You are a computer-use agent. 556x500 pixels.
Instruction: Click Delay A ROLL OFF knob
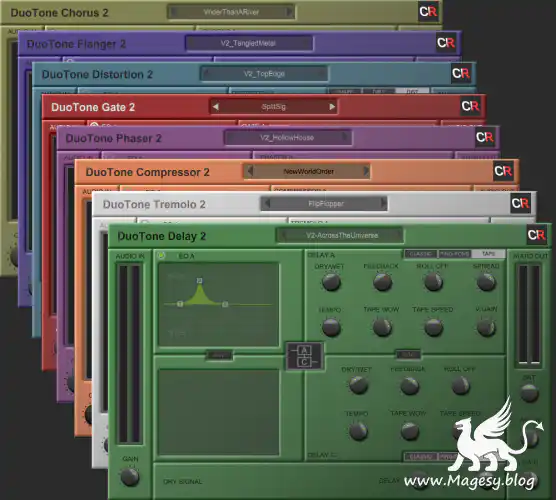coord(433,282)
